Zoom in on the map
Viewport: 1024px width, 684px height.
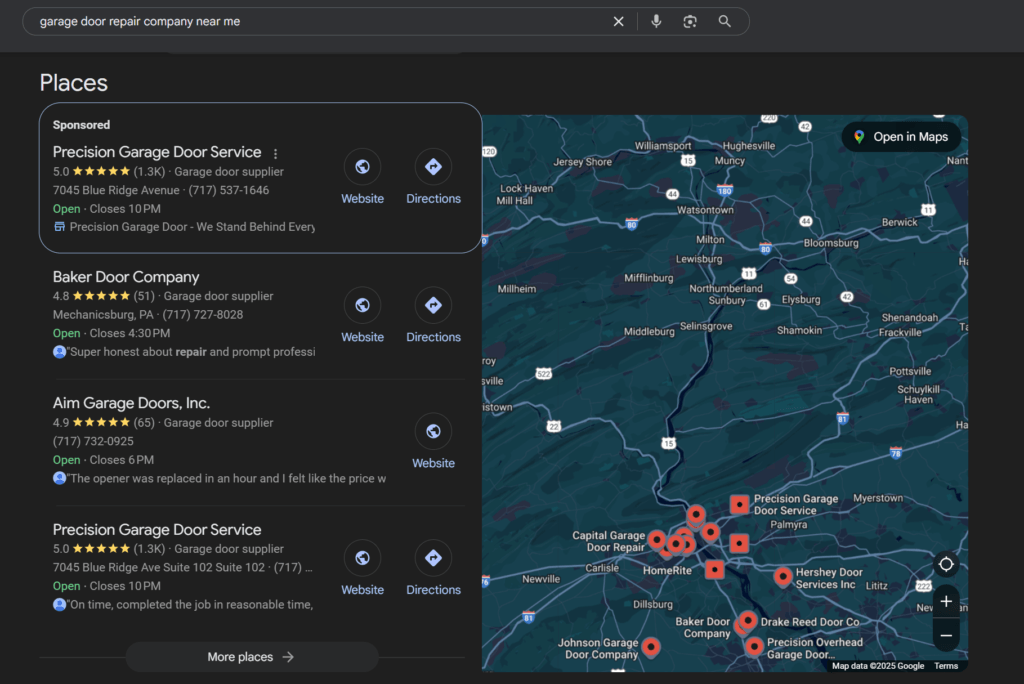pos(946,602)
